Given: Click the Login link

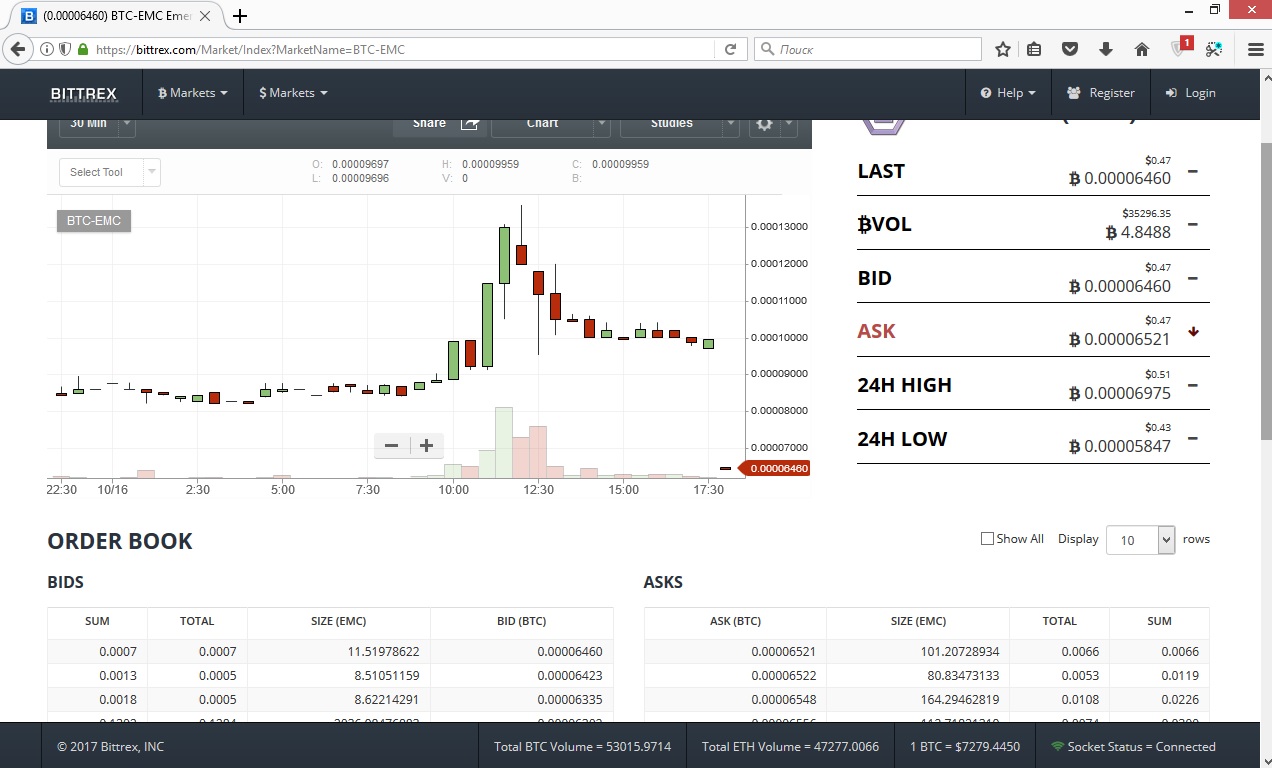Looking at the screenshot, I should [x=1191, y=93].
